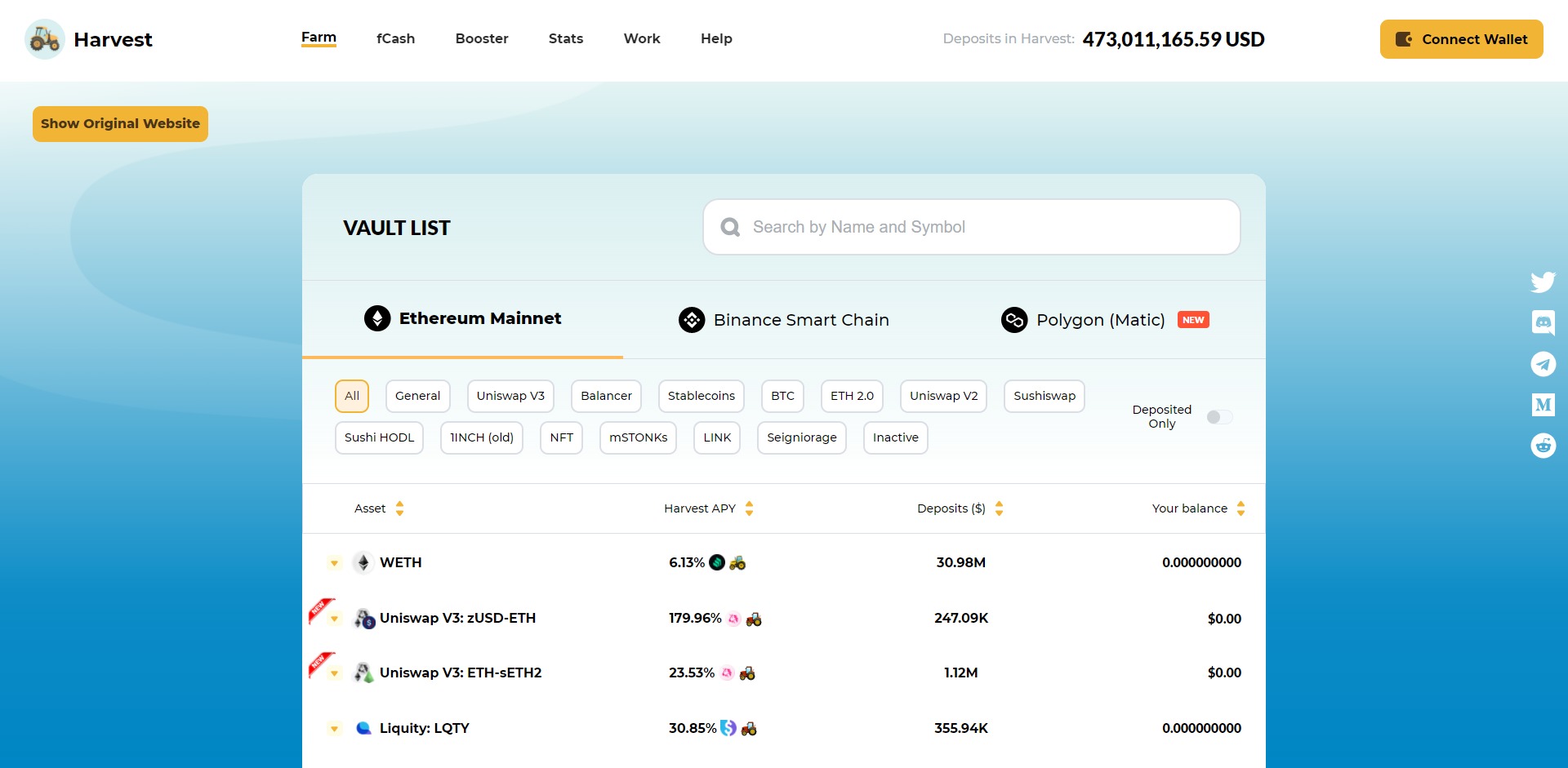Open the Stats page
Viewport: 1568px width, 768px height.
click(x=566, y=38)
